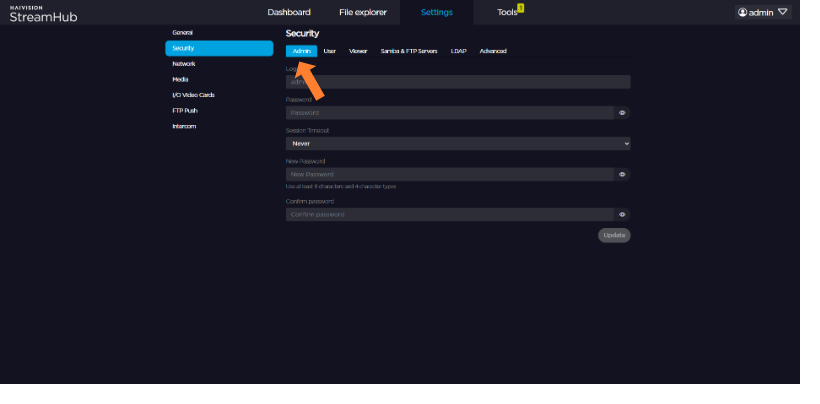This screenshot has width=820, height=404.
Task: Switch to the LDAP tab
Action: [458, 51]
